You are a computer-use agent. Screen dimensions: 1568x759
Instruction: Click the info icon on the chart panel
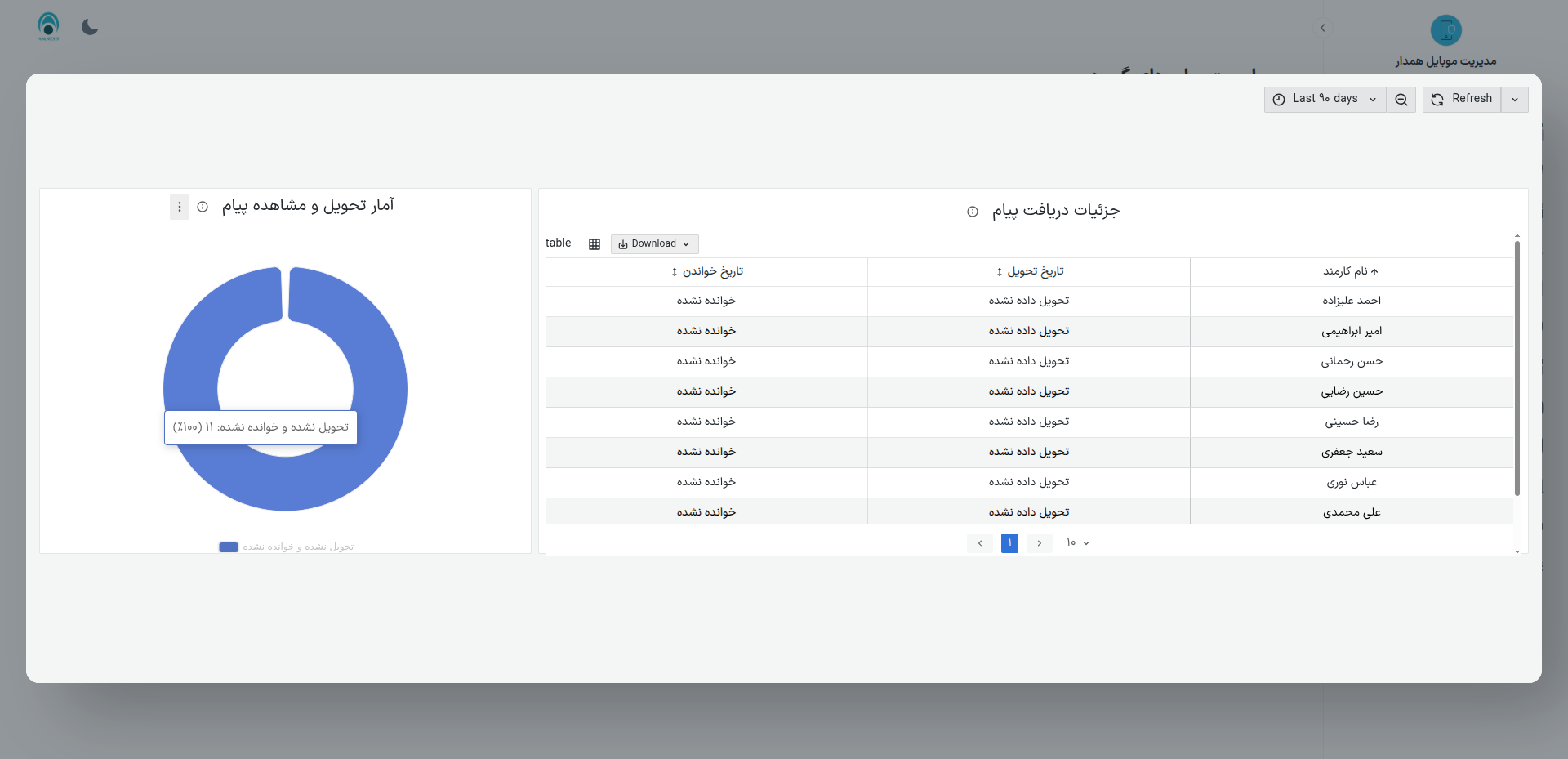click(203, 207)
